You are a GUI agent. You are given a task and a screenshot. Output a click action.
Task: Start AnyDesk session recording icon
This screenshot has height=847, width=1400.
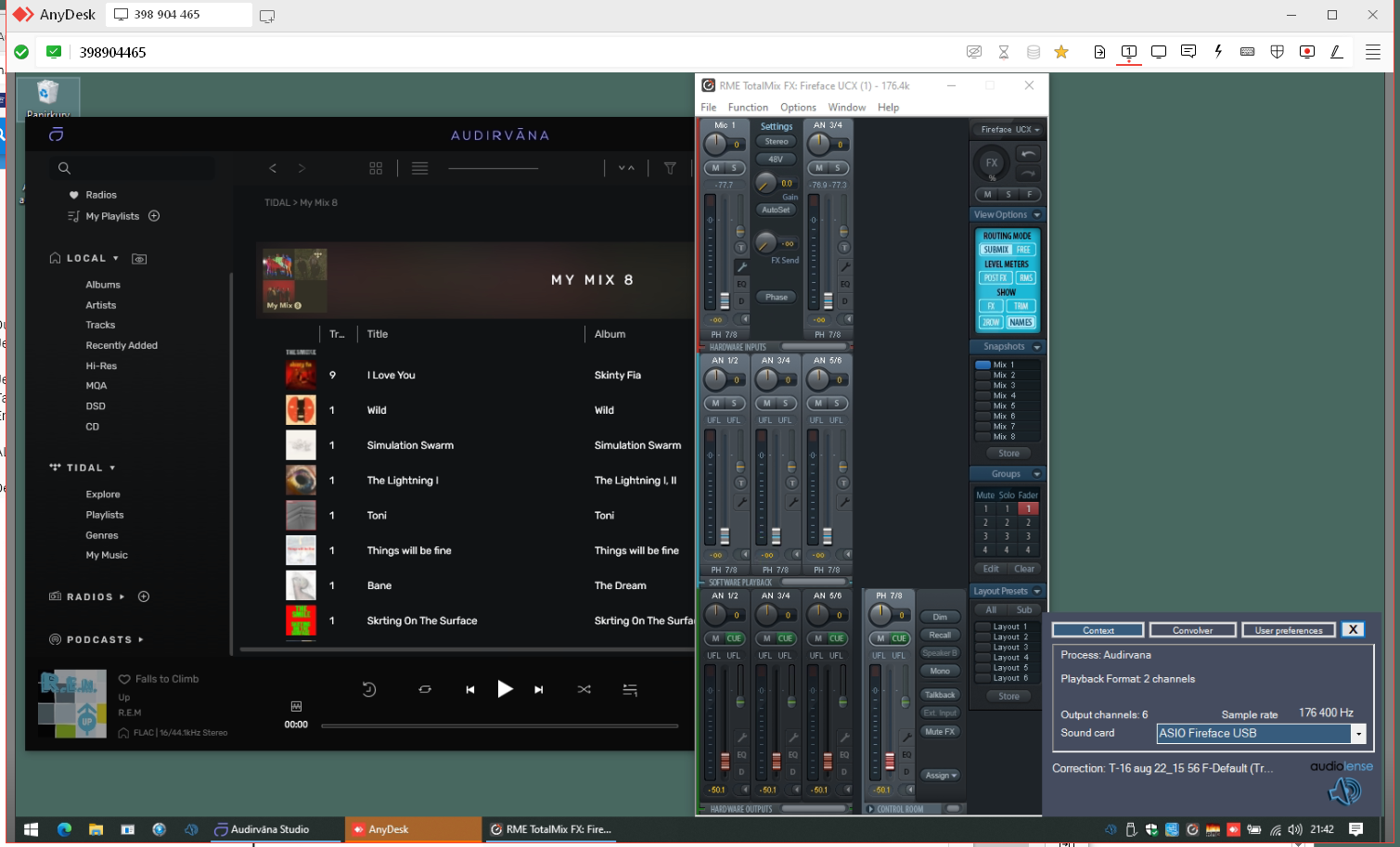coord(1307,52)
